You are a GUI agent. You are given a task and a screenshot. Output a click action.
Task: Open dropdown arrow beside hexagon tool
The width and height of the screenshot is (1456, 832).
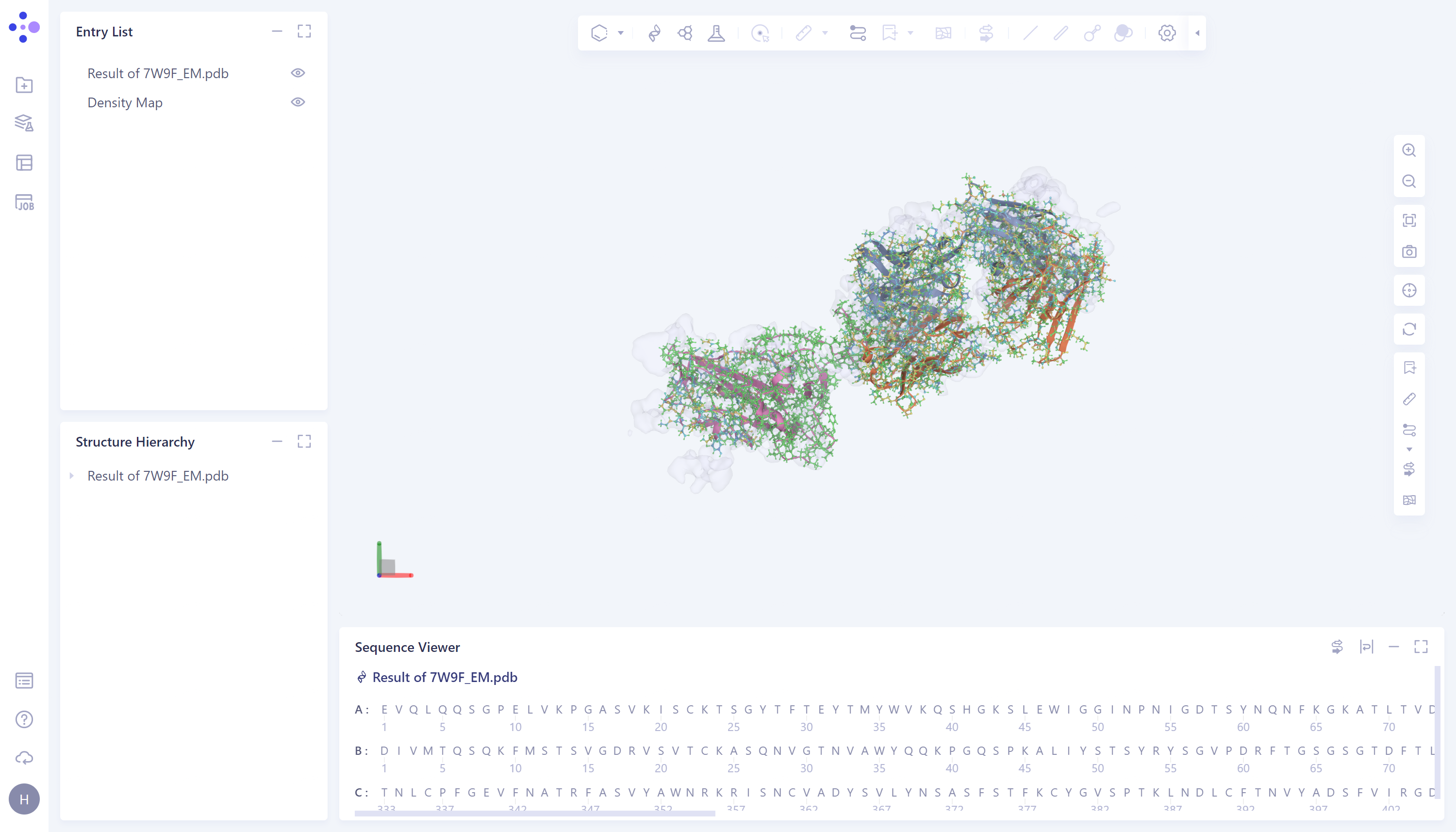tap(620, 33)
